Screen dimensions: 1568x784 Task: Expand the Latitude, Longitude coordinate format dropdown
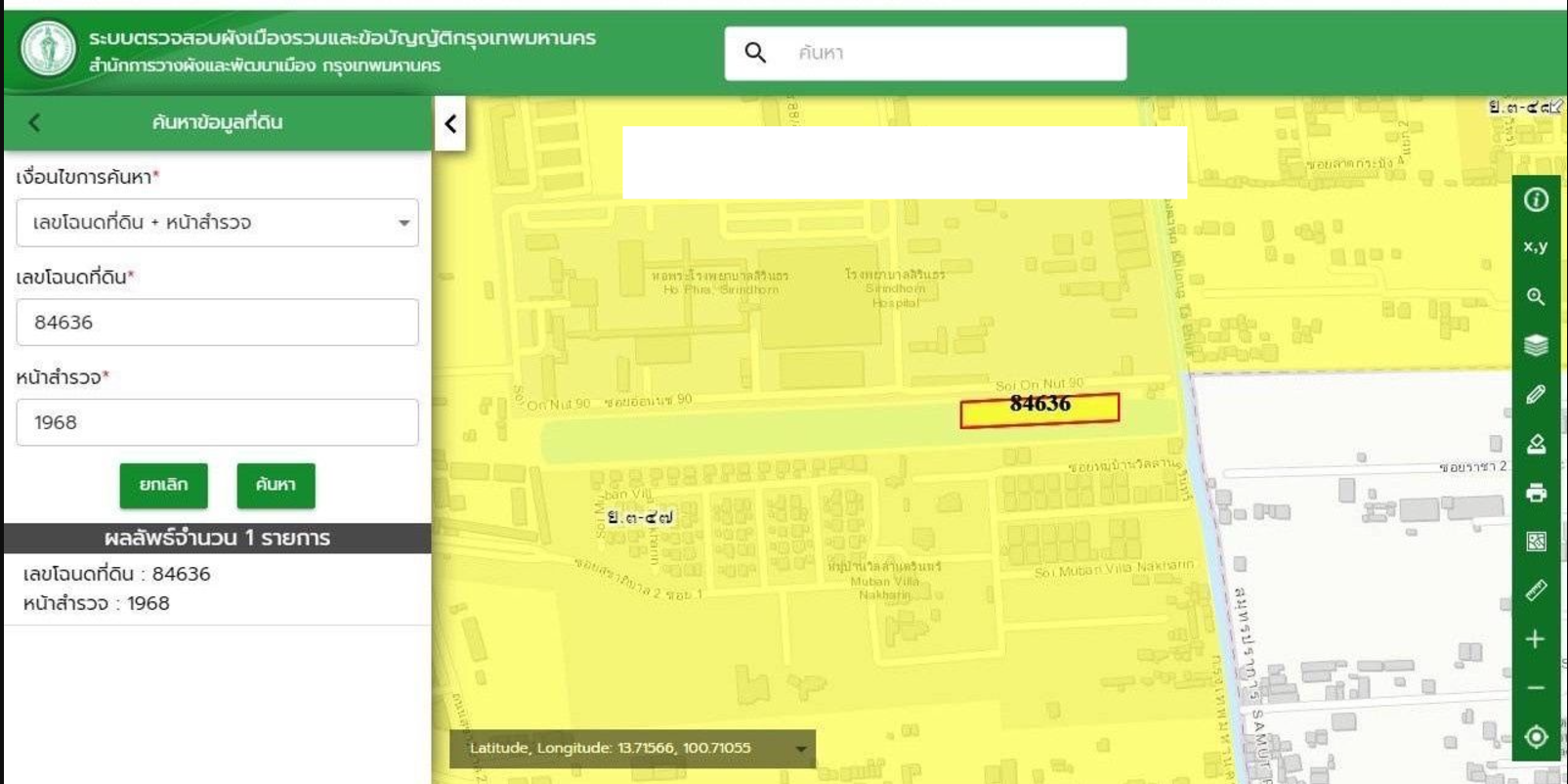(801, 749)
